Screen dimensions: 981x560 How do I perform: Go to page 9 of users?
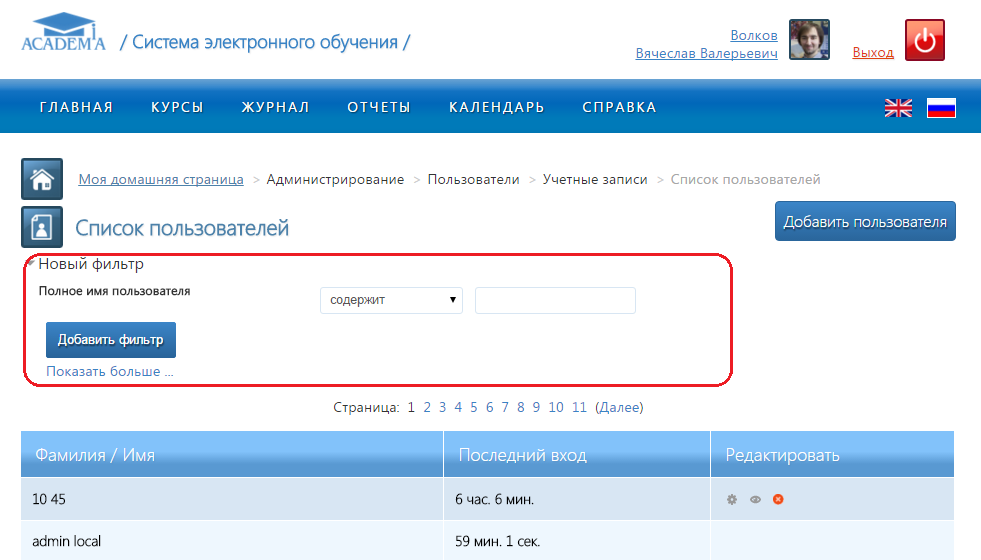[536, 407]
